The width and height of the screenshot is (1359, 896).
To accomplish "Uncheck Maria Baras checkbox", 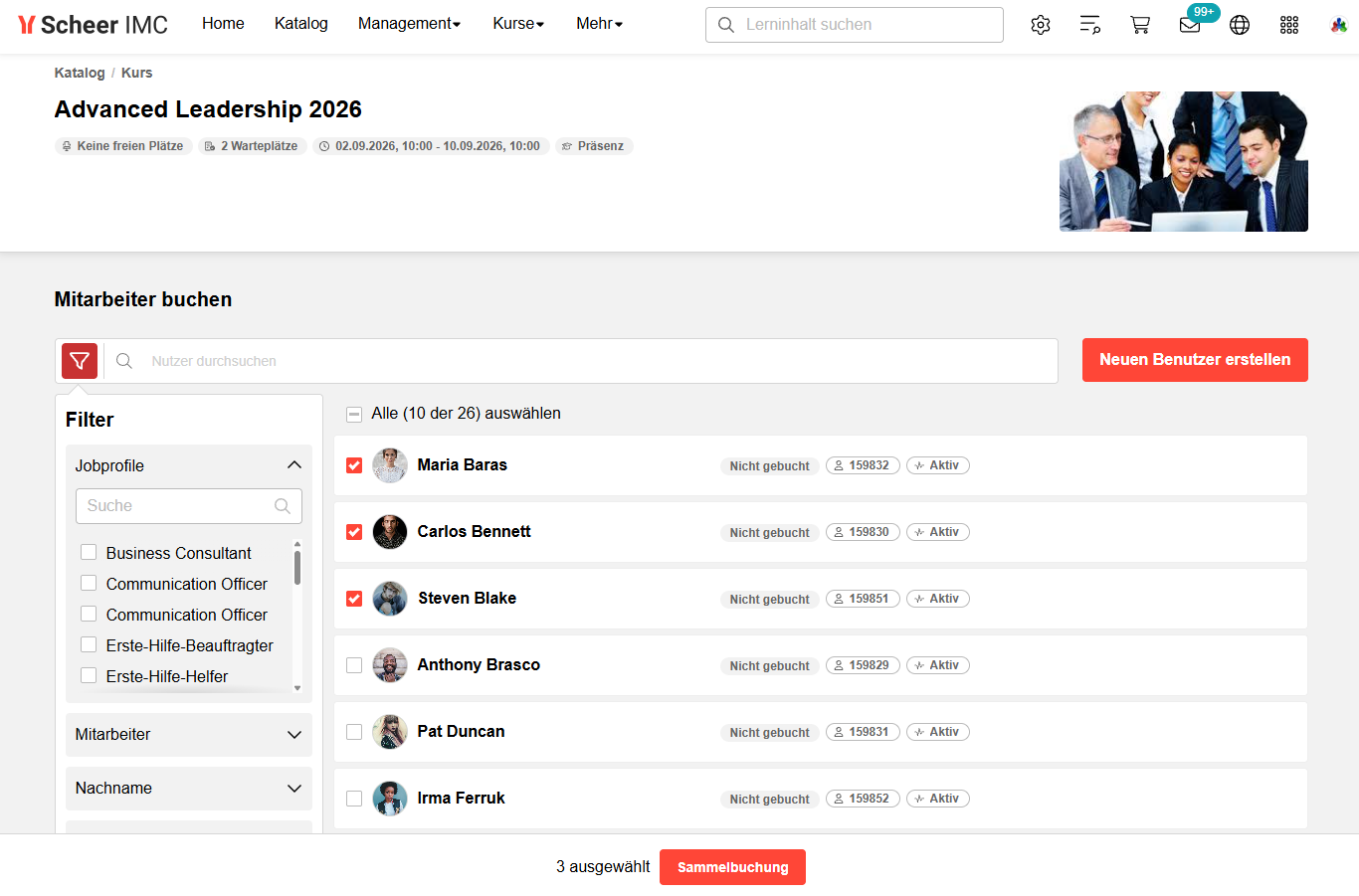I will [x=354, y=465].
